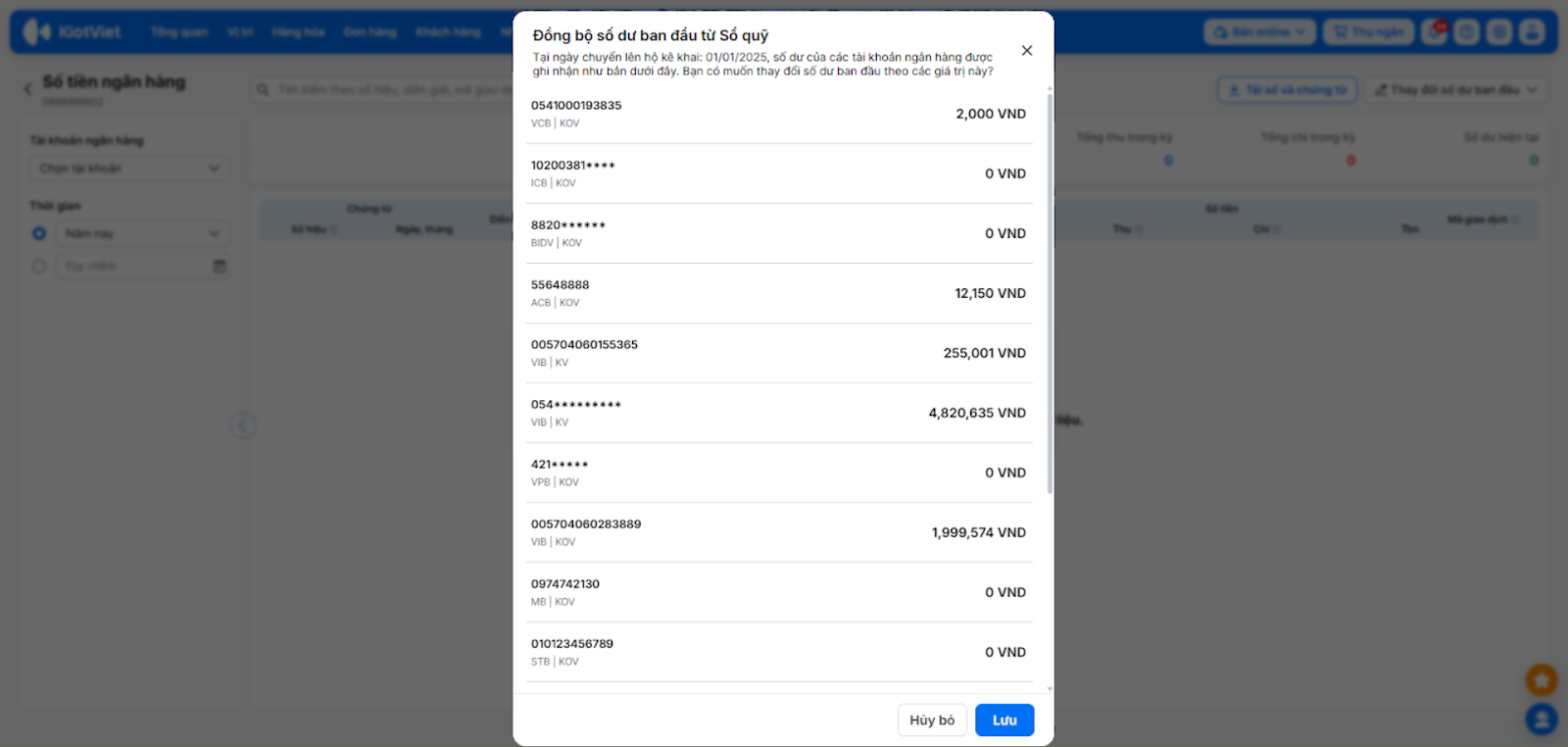This screenshot has height=747, width=1568.
Task: Expand the Thay đổi số dư ban đầu dropdown
Action: tap(1455, 90)
